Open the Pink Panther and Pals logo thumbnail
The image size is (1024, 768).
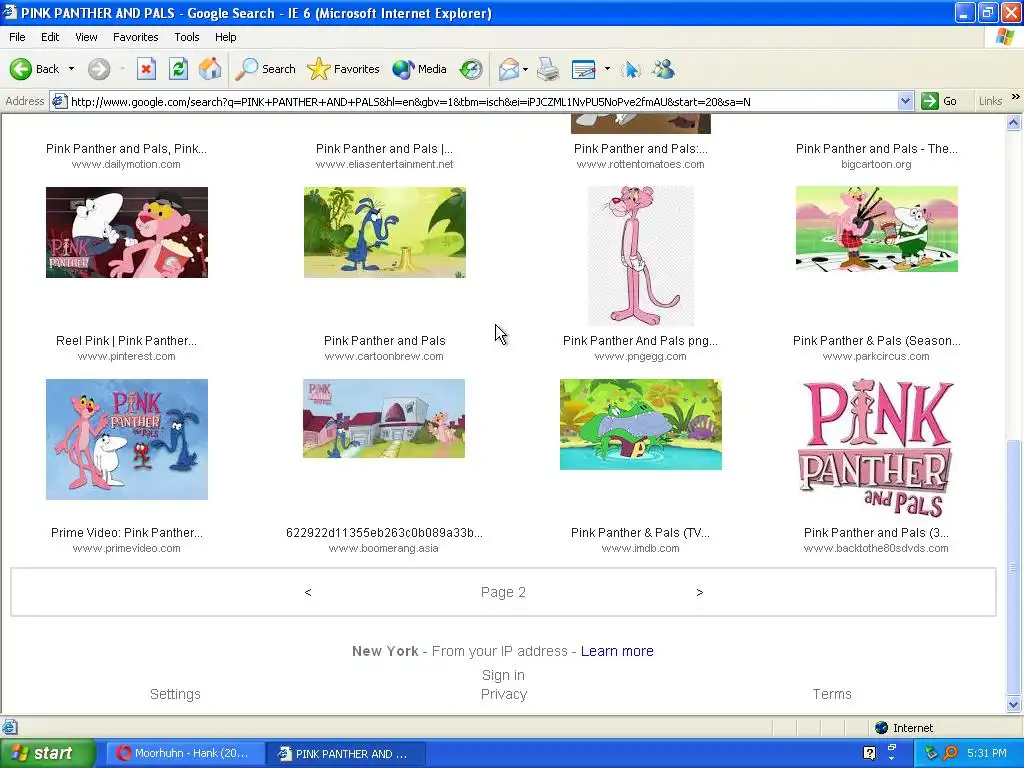[876, 448]
